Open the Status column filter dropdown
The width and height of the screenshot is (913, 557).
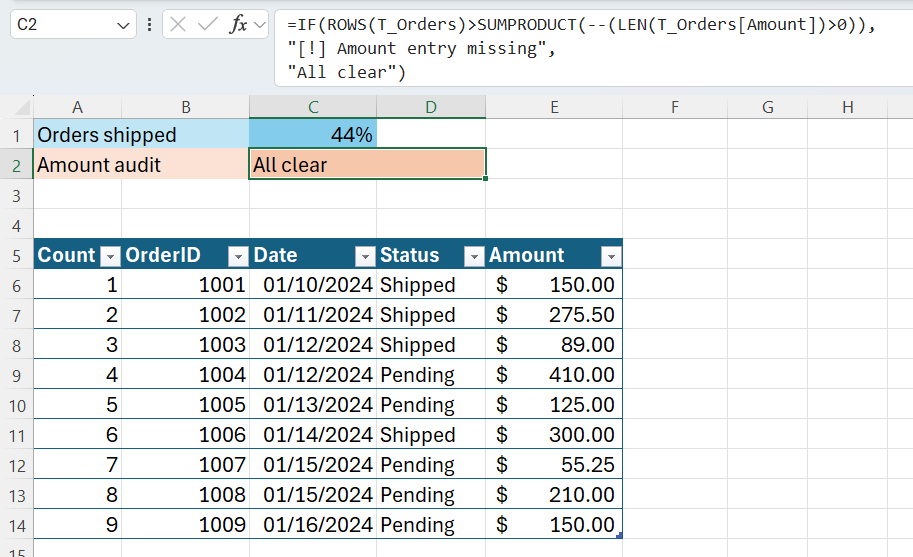click(x=474, y=256)
